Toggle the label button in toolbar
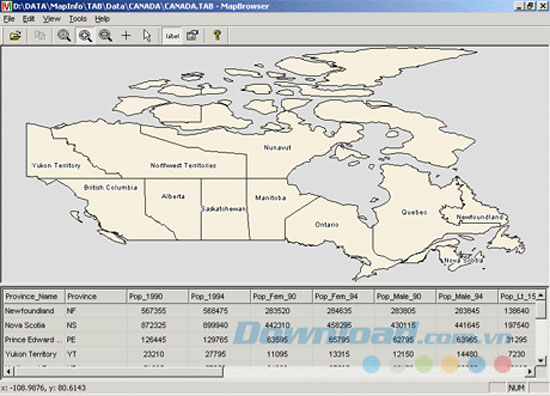 (x=172, y=36)
